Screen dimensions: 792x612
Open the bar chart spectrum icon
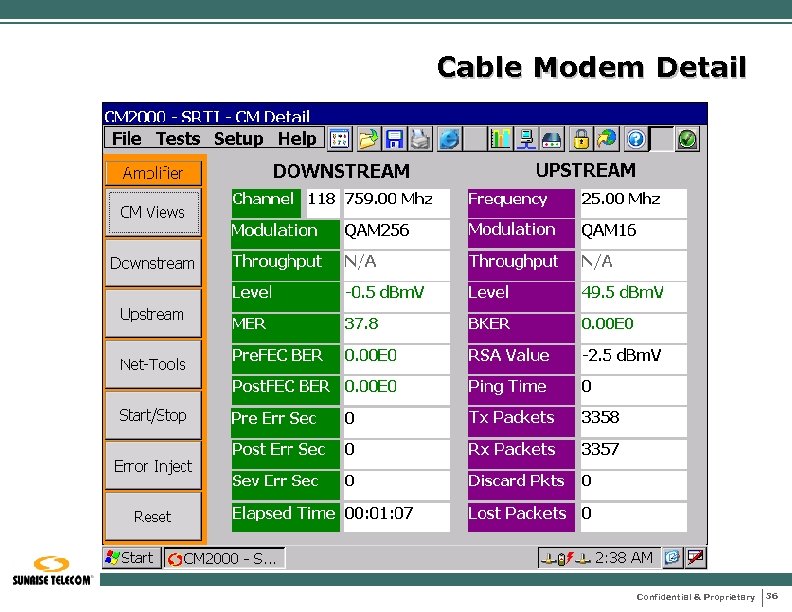[500, 139]
